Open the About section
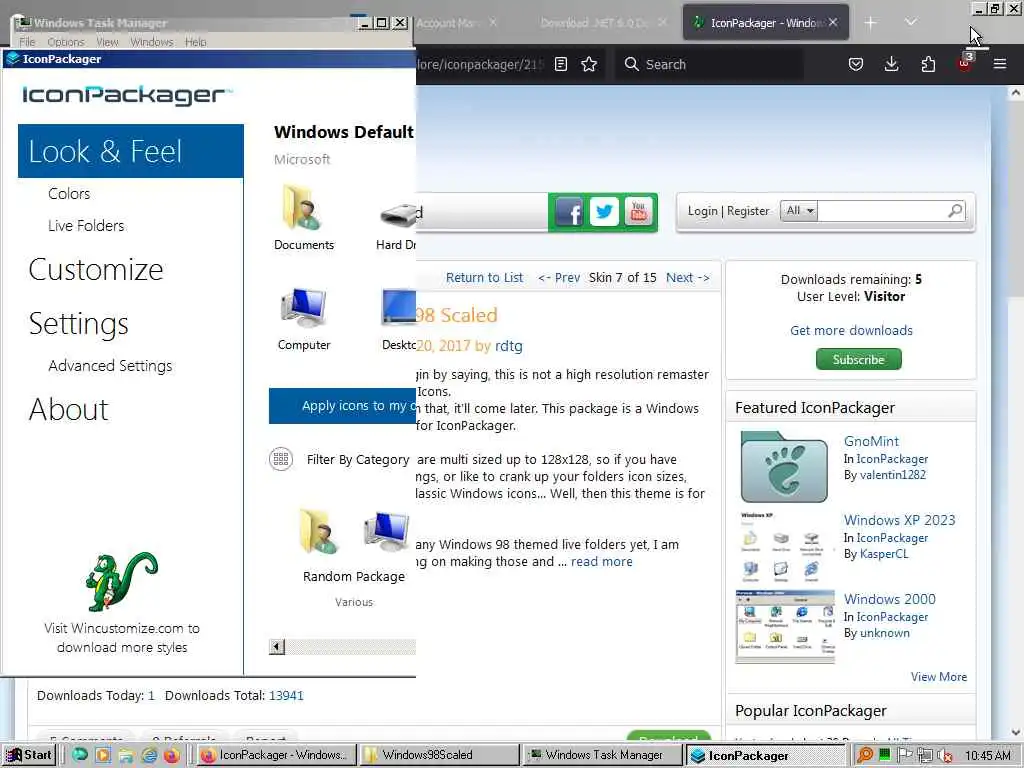Screen dimensions: 1024x768 (x=69, y=409)
